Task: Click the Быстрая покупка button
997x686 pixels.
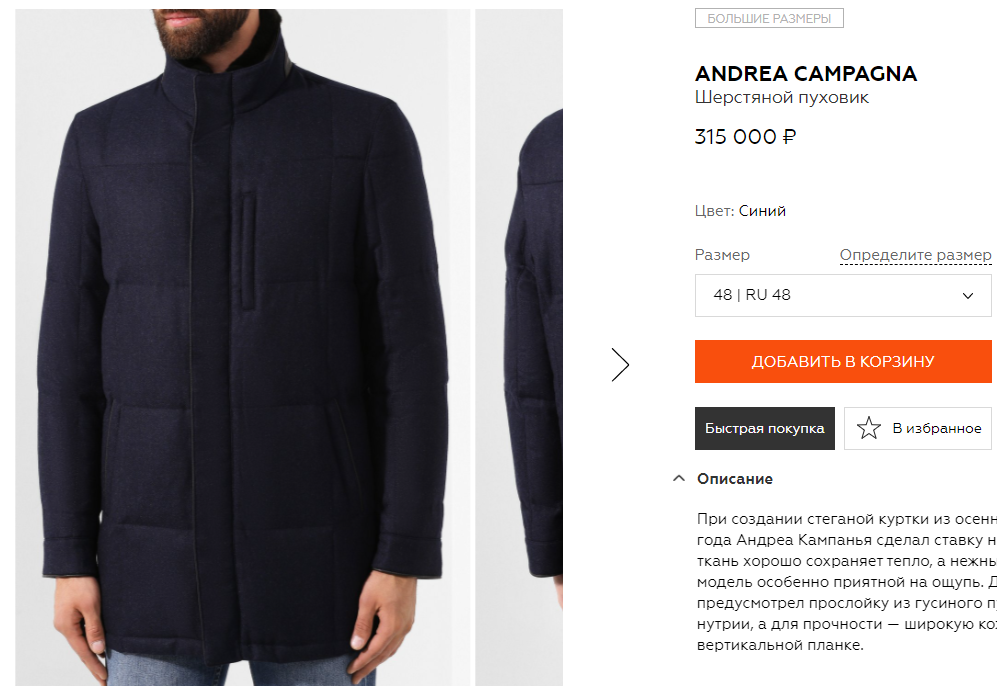Action: click(x=764, y=429)
